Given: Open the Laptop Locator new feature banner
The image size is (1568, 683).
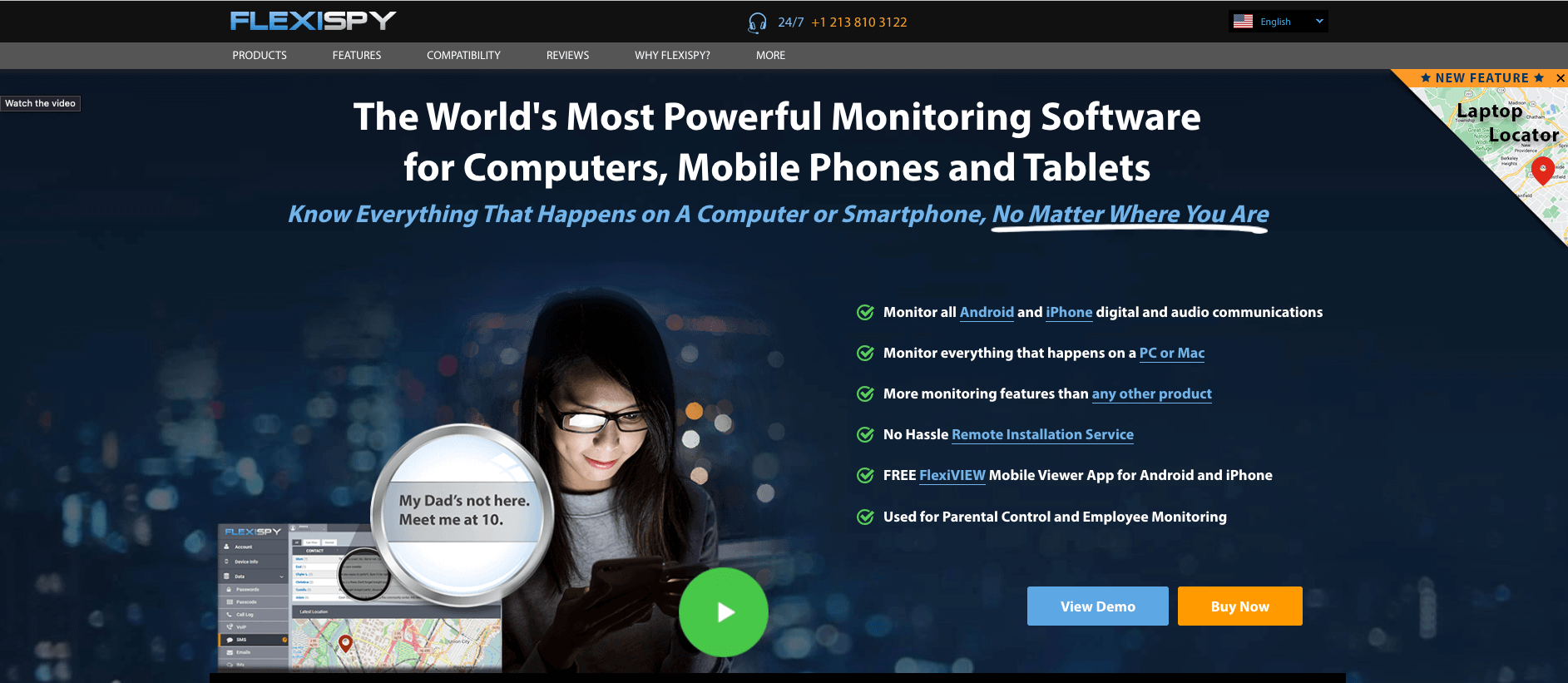Looking at the screenshot, I should [x=1506, y=123].
